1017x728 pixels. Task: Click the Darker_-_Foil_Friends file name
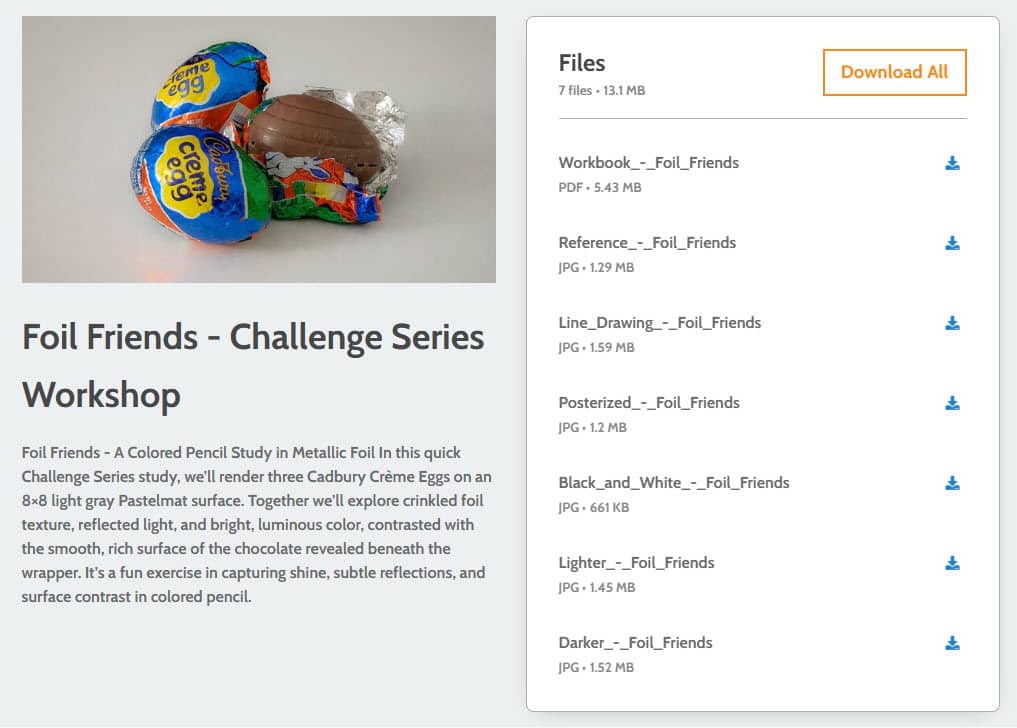tap(635, 643)
